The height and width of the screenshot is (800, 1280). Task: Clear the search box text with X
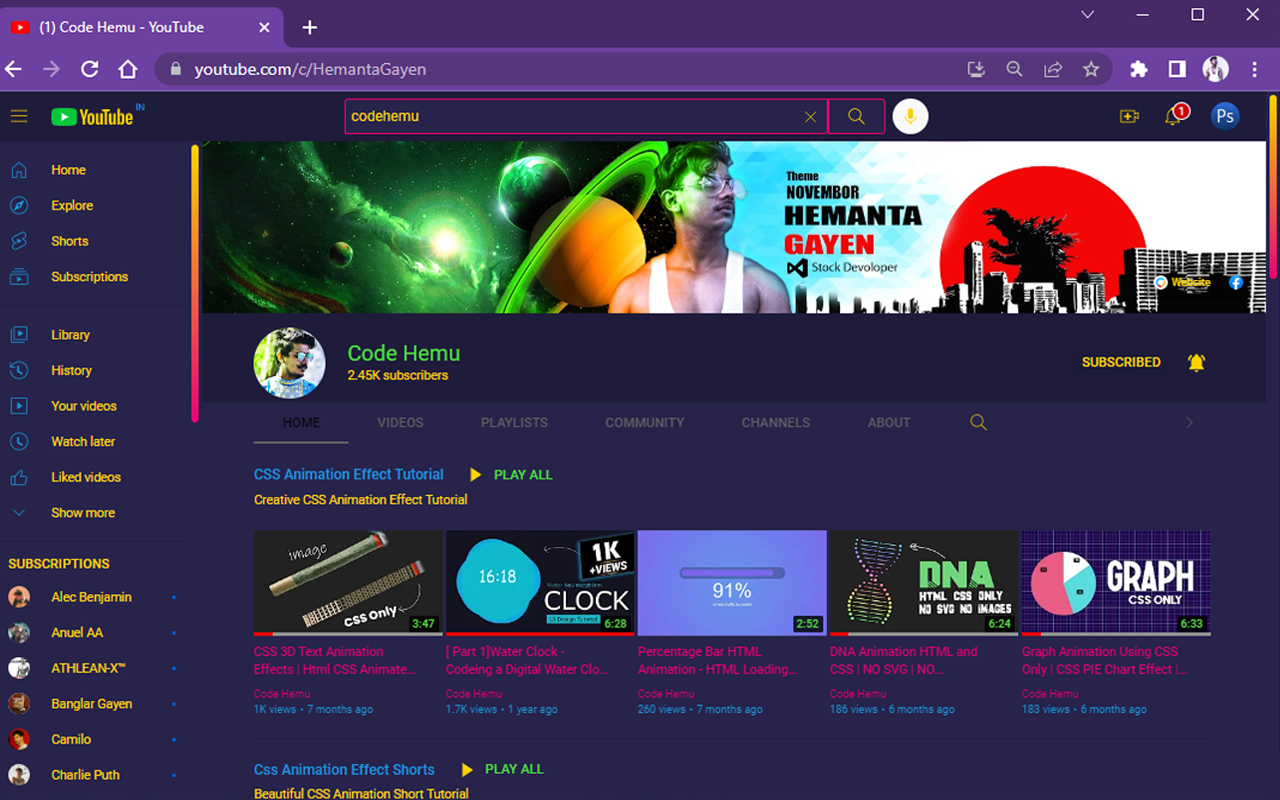click(811, 117)
